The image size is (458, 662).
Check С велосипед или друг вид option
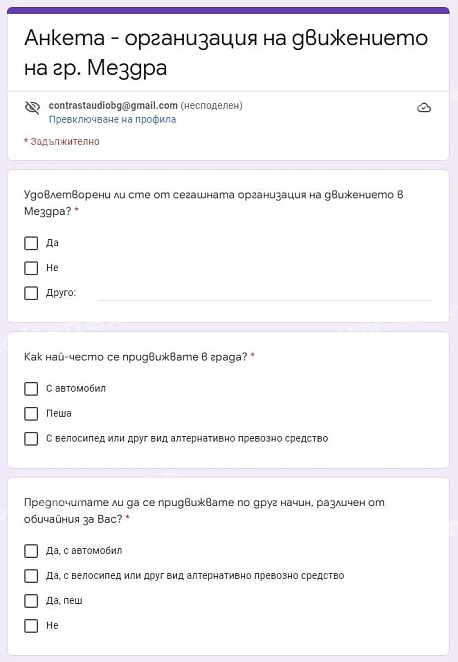click(31, 439)
